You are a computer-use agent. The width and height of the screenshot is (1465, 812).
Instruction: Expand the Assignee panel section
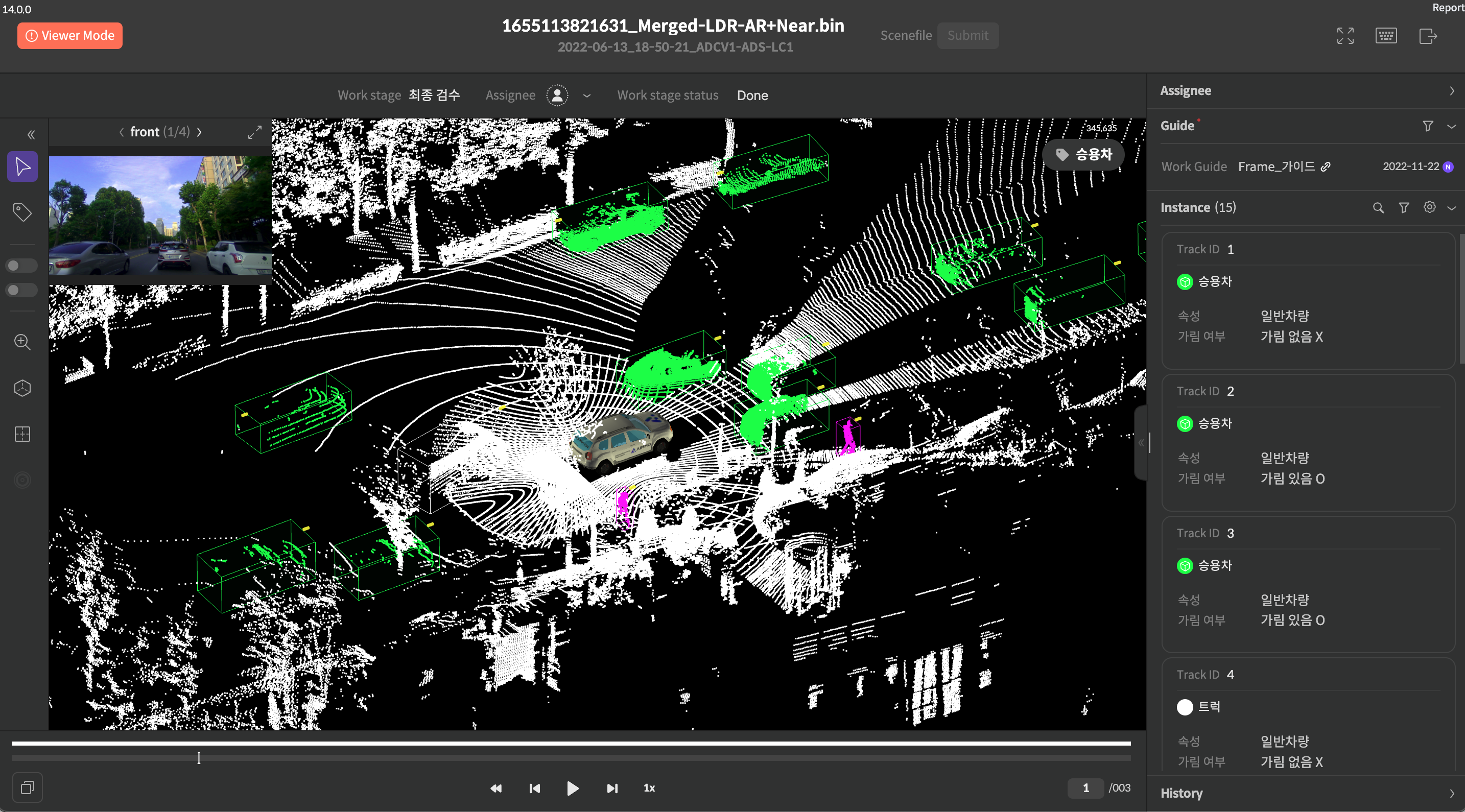click(1451, 91)
